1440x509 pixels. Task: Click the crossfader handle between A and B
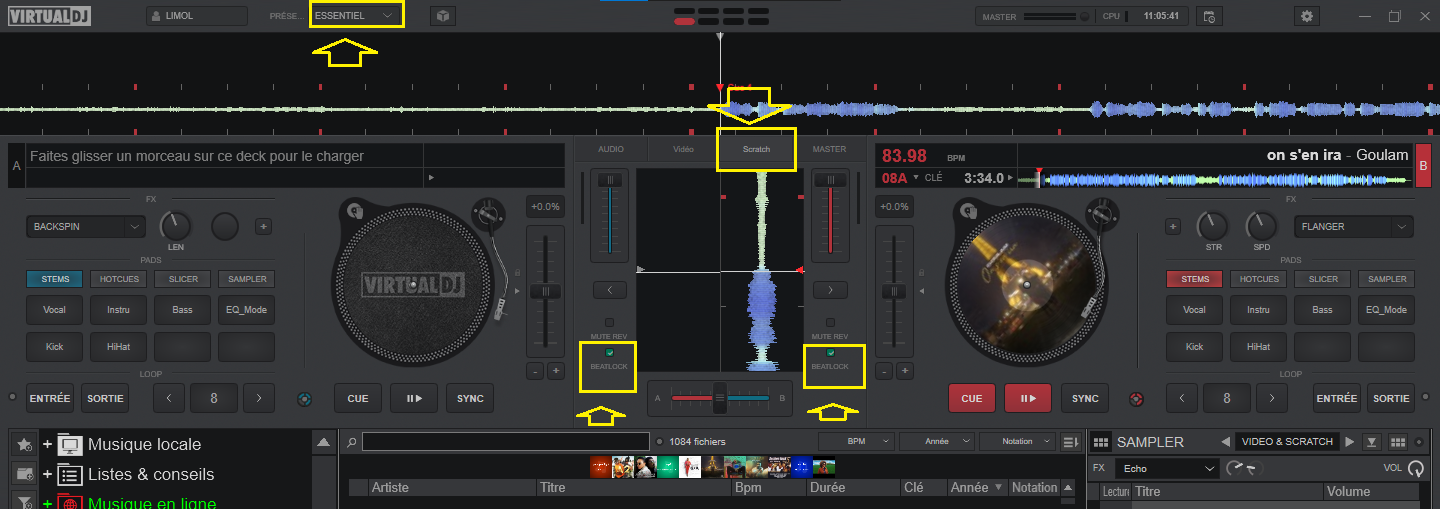(719, 398)
